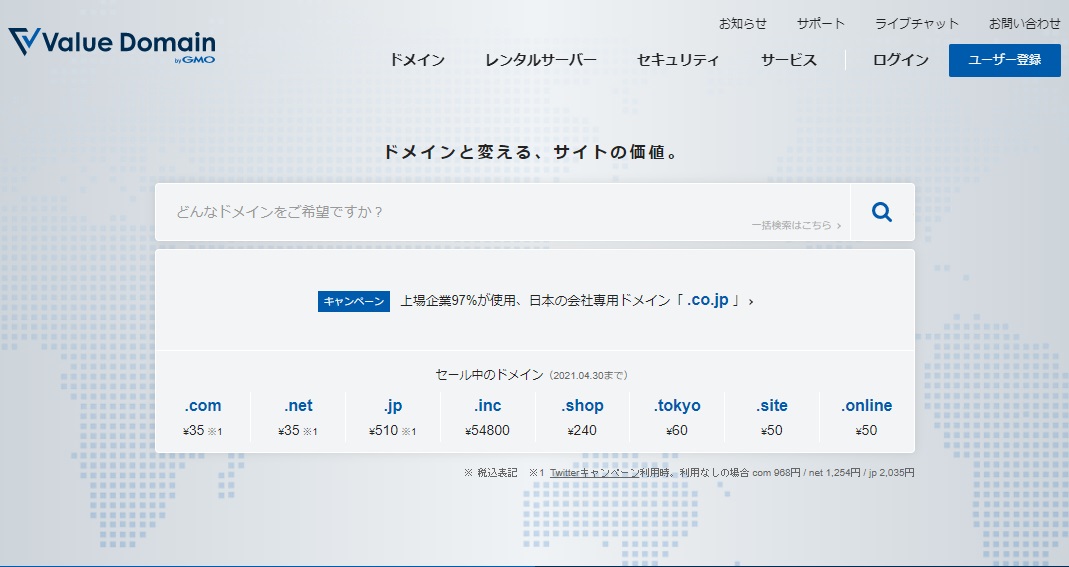Open the Twitterキャンペーン footnote link
Image resolution: width=1069 pixels, height=567 pixels.
tap(594, 472)
